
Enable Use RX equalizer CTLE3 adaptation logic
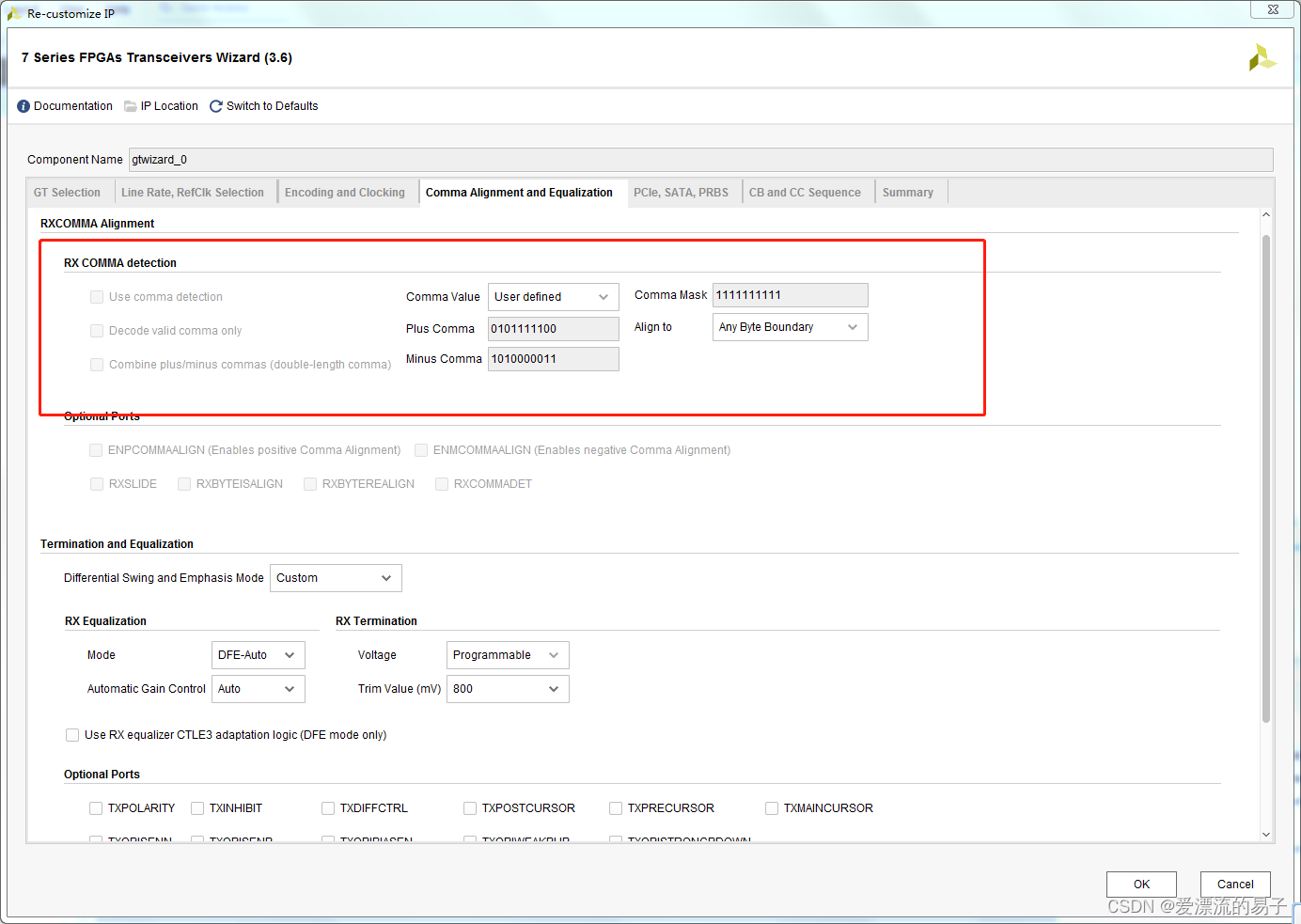click(x=72, y=735)
